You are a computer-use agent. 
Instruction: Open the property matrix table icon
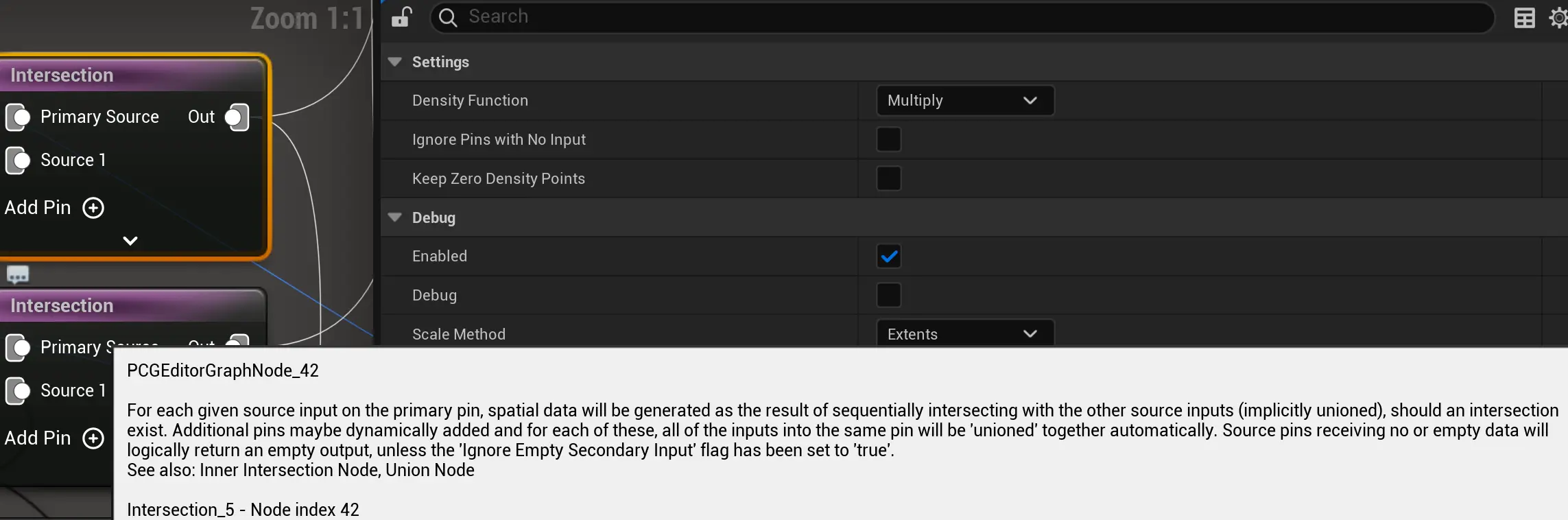point(1524,18)
